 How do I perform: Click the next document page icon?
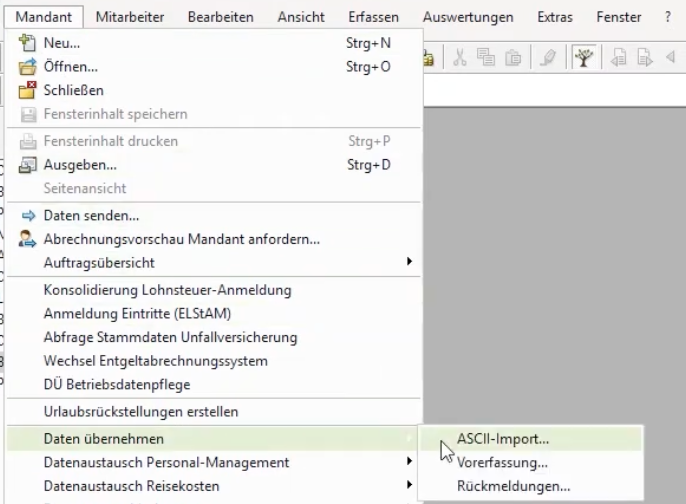pyautogui.click(x=645, y=58)
